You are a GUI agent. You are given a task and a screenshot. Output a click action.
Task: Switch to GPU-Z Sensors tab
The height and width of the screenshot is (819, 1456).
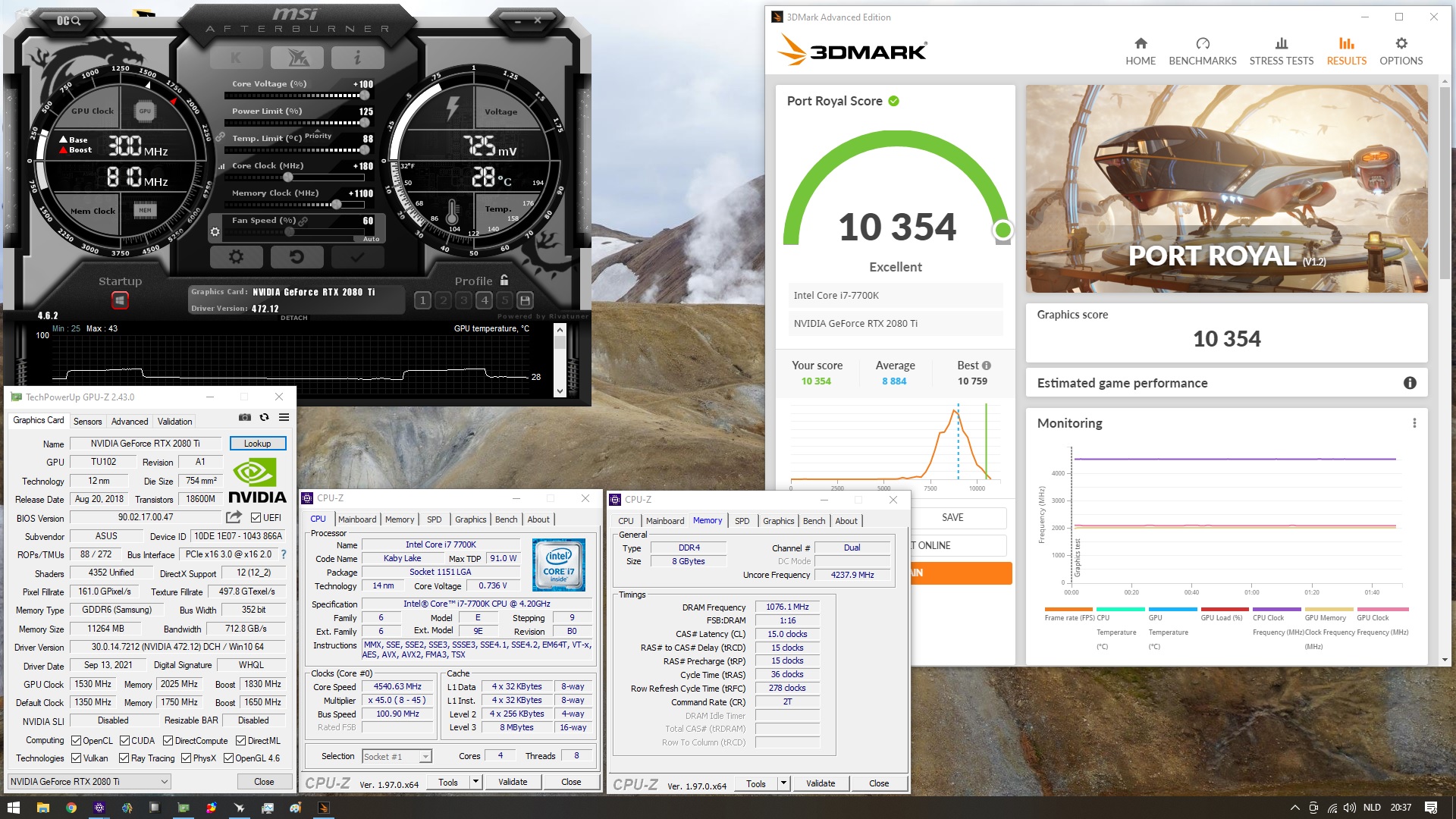[x=87, y=422]
